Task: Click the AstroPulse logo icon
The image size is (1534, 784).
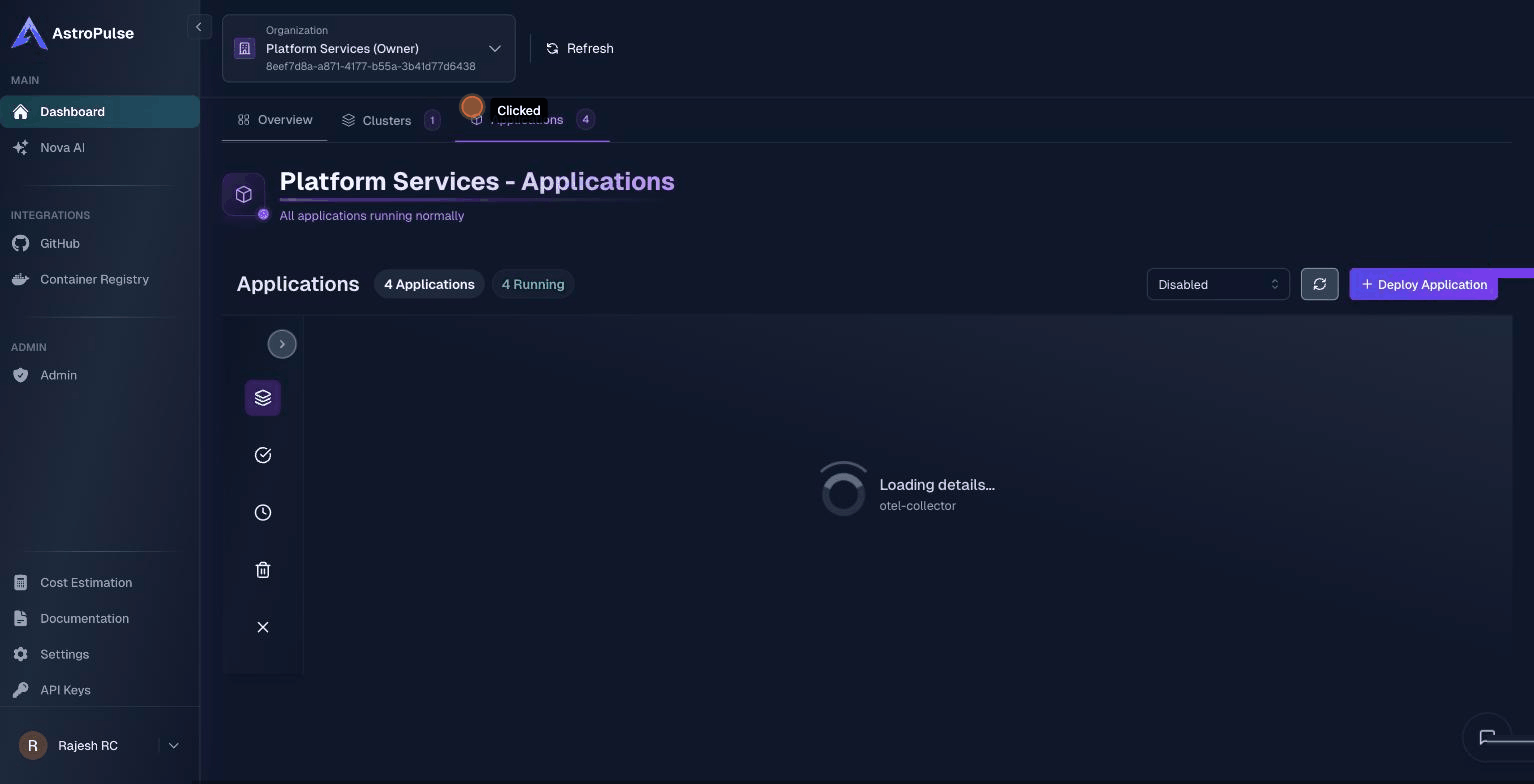Action: 29,33
